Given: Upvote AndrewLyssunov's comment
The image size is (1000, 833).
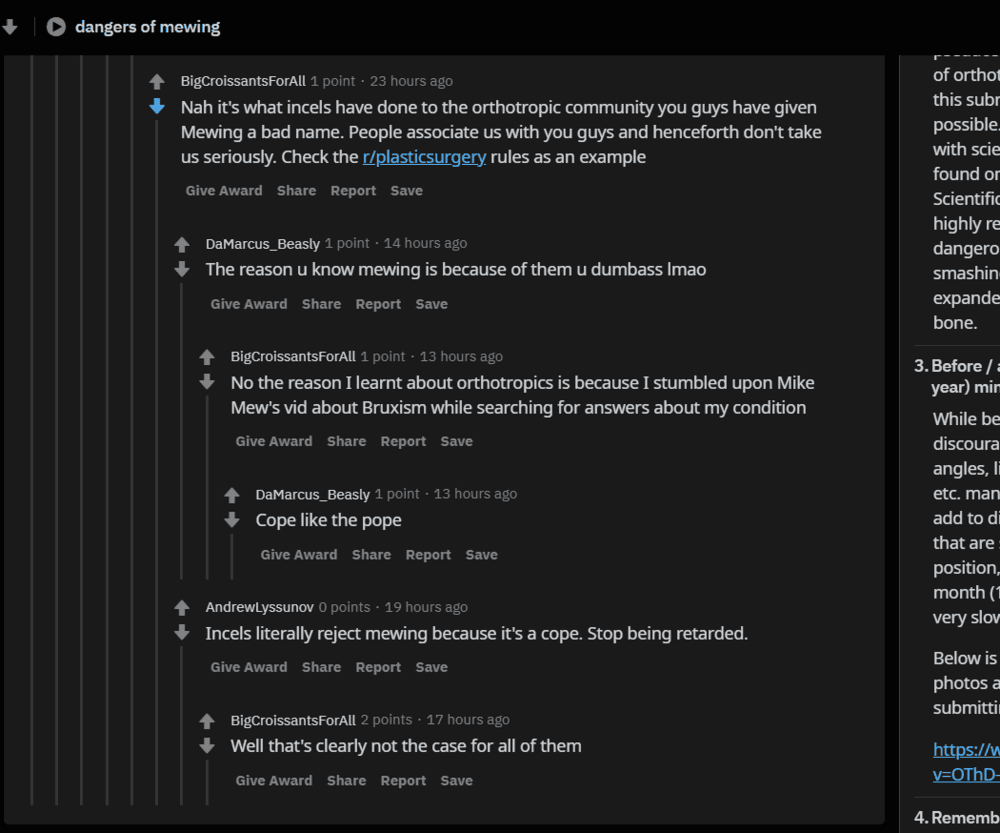Looking at the screenshot, I should point(182,608).
